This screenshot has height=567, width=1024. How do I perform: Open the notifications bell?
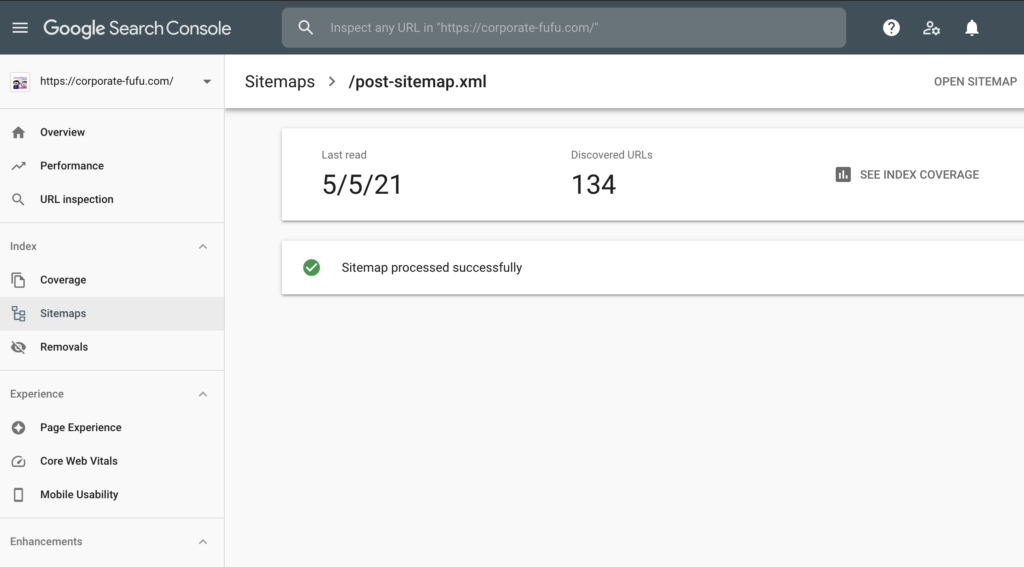click(972, 27)
